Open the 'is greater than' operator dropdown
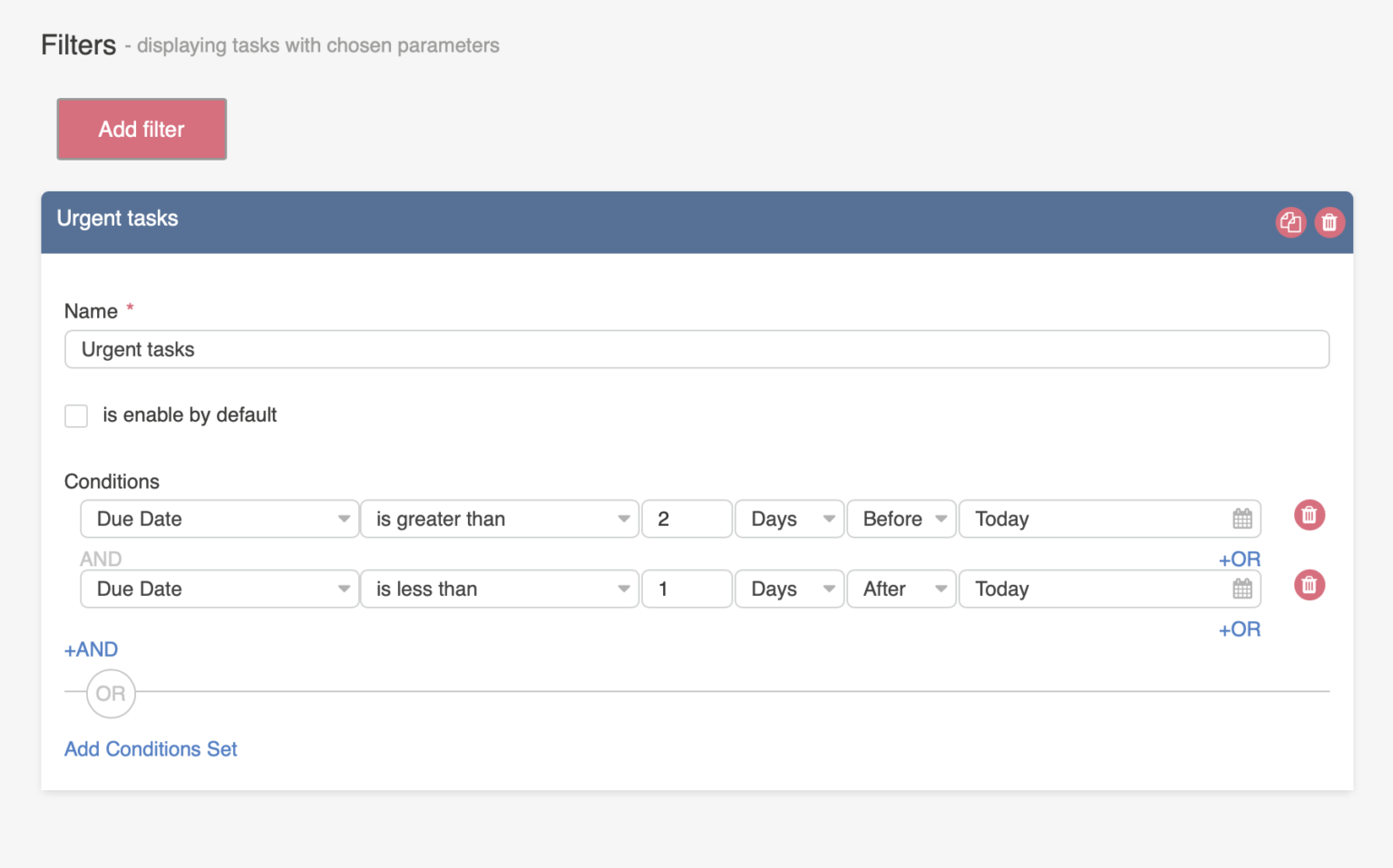This screenshot has height=868, width=1393. click(x=499, y=518)
